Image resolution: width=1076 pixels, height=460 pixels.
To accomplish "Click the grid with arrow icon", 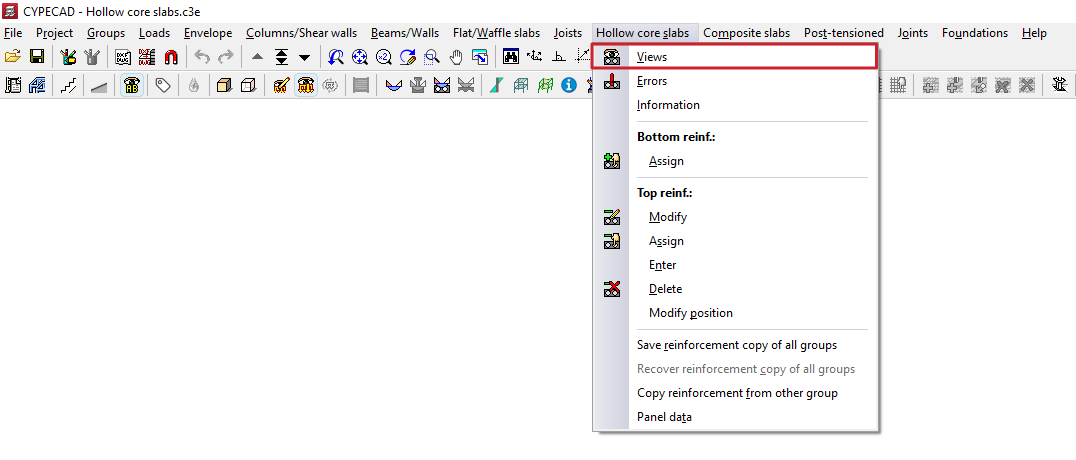I will [898, 86].
